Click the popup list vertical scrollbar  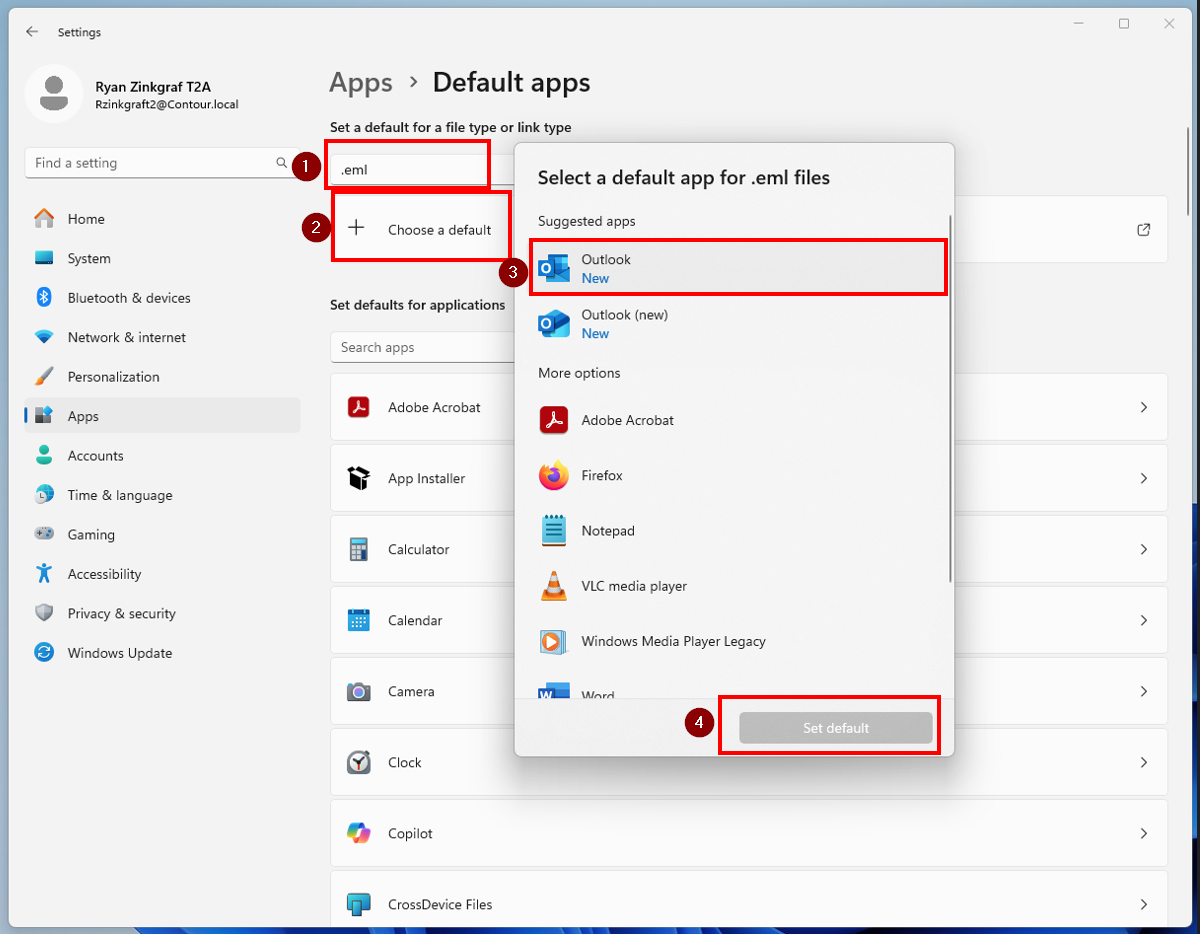click(x=950, y=397)
